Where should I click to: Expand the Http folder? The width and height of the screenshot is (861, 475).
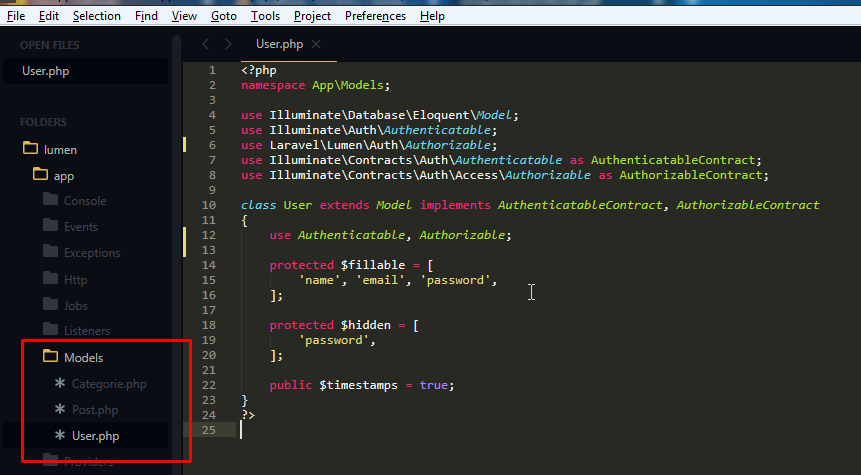(75, 280)
